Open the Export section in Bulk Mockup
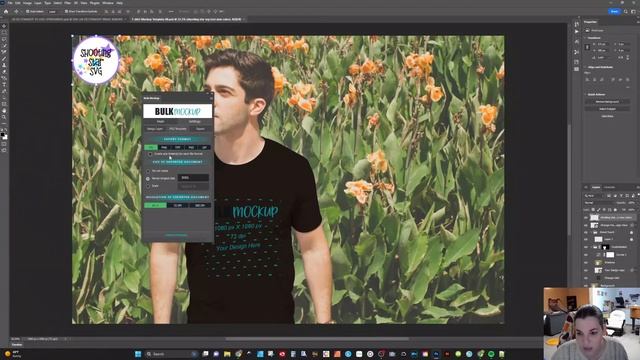Viewport: 640px width, 360px height. pos(200,129)
